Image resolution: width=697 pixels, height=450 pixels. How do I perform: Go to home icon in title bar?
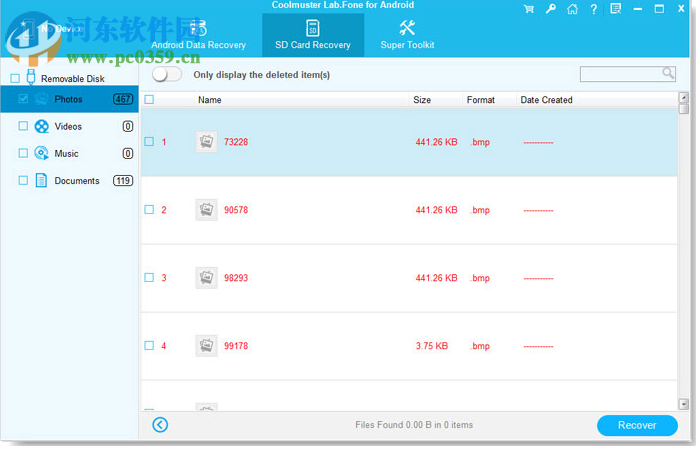(x=572, y=9)
